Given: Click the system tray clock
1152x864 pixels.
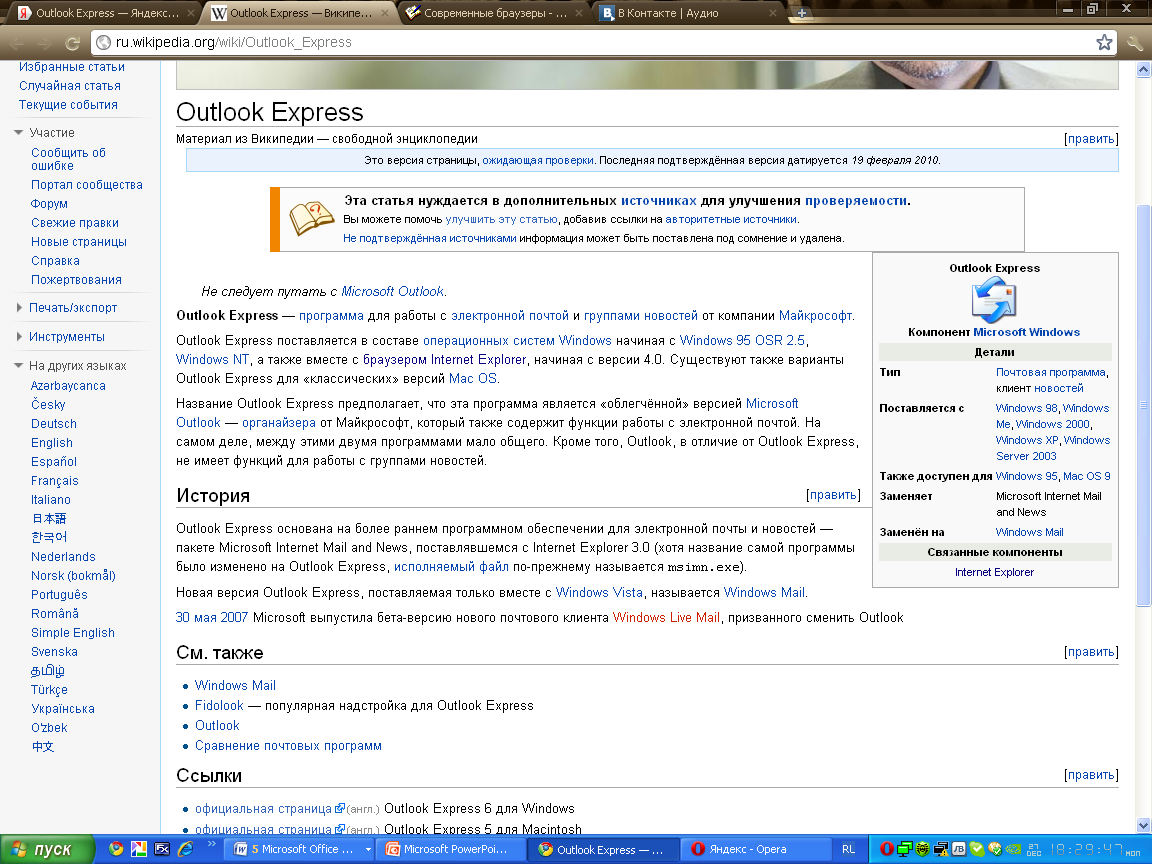Looking at the screenshot, I should click(x=1086, y=849).
